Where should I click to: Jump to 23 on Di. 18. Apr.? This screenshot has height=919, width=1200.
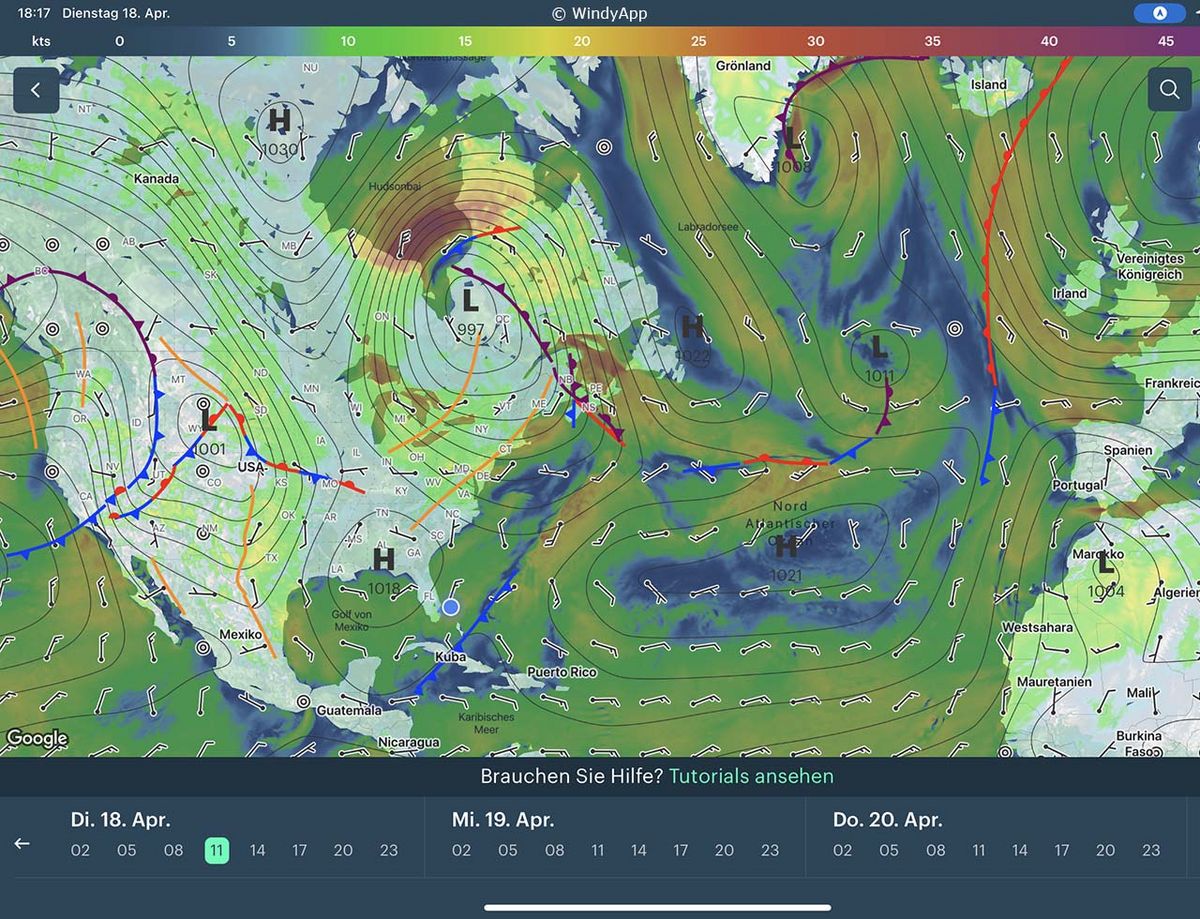tap(389, 851)
